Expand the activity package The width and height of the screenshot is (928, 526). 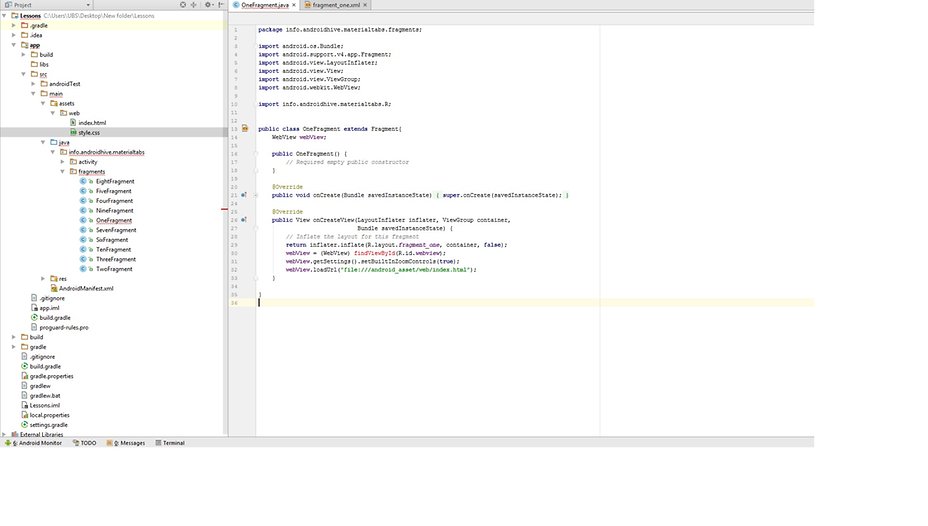tap(63, 162)
